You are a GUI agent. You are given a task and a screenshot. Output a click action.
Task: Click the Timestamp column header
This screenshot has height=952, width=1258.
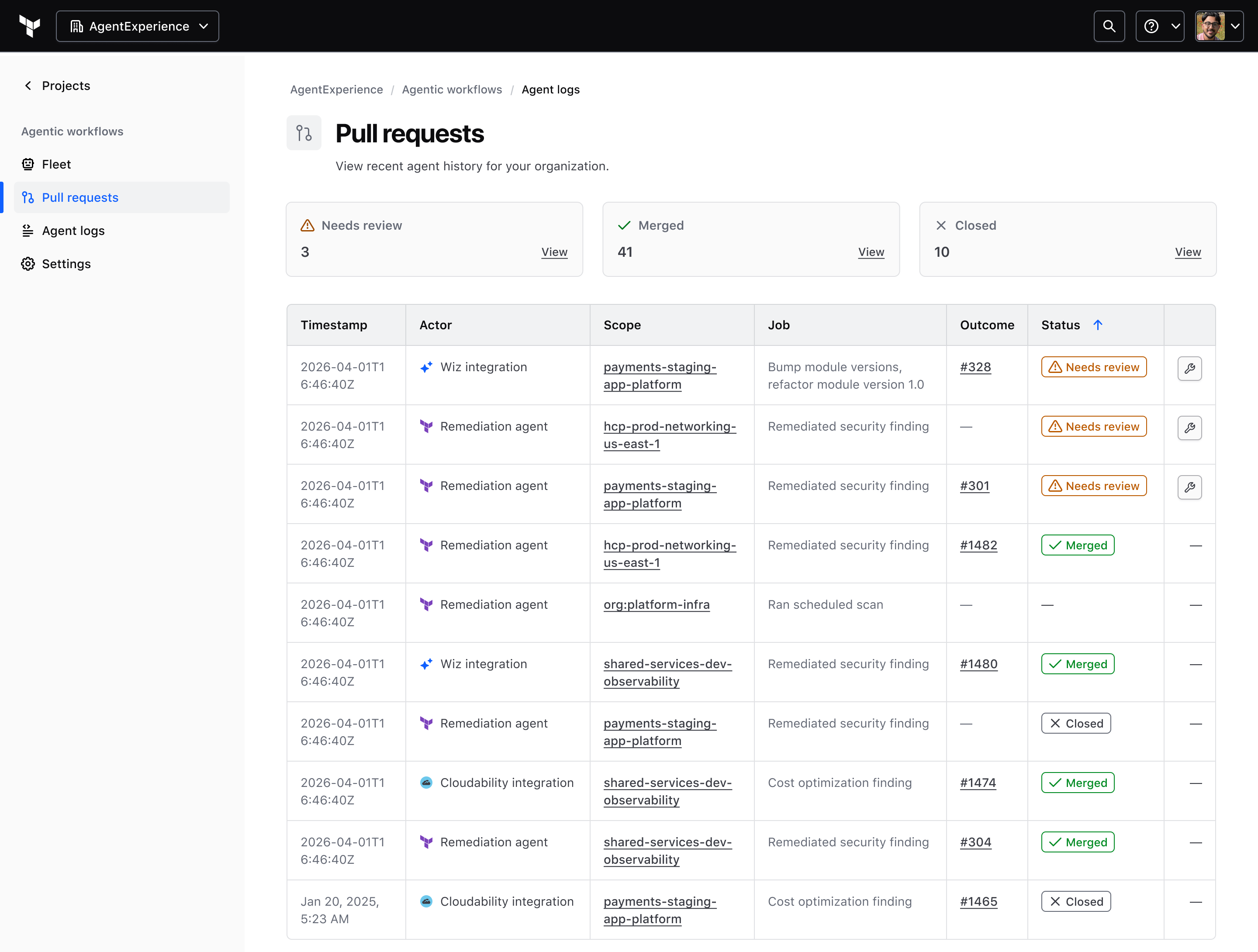coord(334,325)
